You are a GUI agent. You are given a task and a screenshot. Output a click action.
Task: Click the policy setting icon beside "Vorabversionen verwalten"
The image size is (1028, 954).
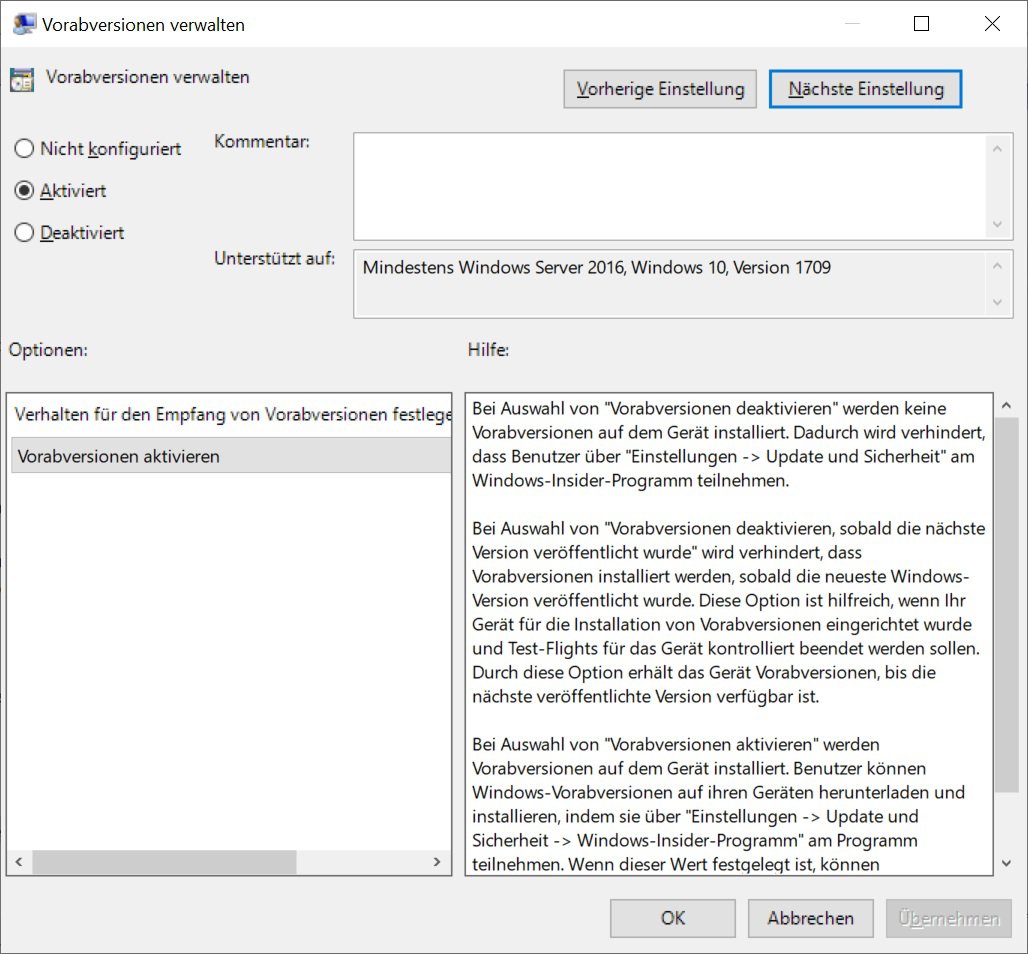pyautogui.click(x=23, y=78)
